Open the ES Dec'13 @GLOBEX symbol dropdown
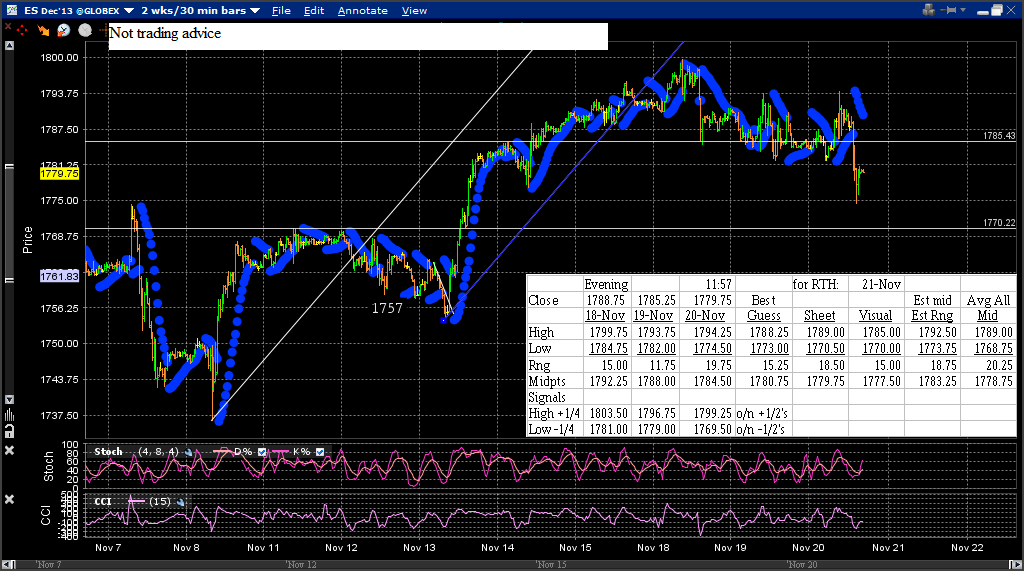The image size is (1024, 571). click(129, 10)
